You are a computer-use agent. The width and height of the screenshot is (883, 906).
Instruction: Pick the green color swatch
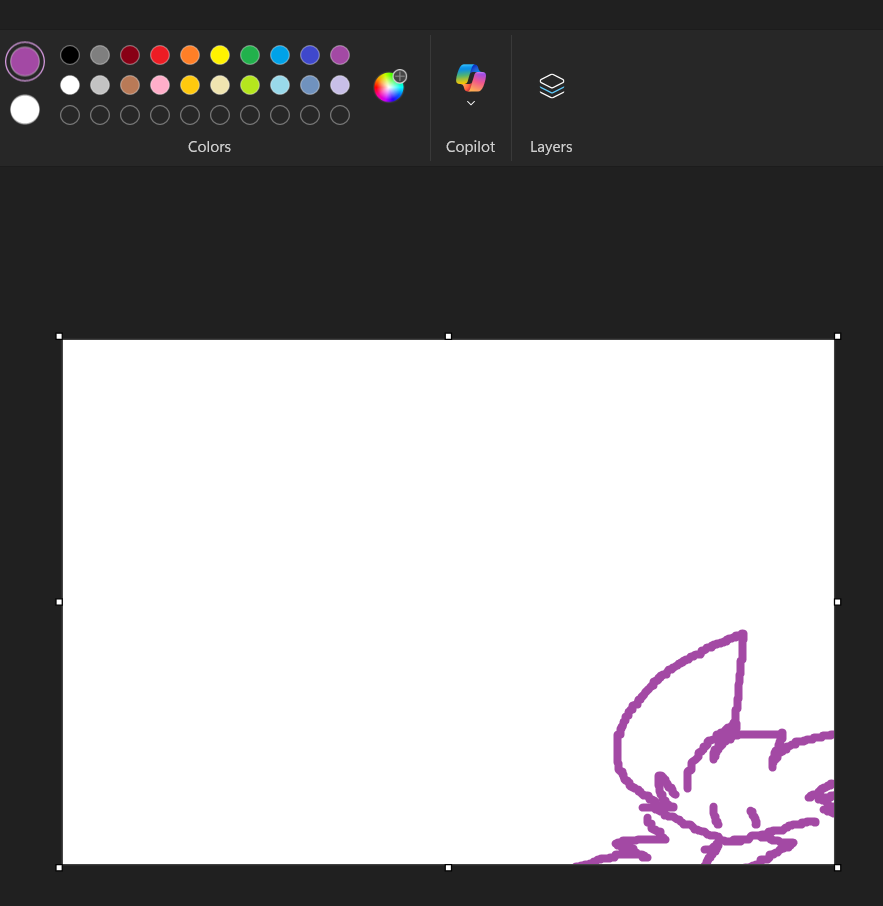(x=250, y=55)
